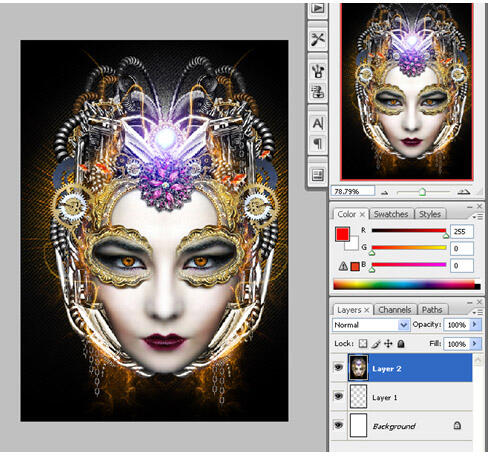Click the padlock icon on Background layer

click(x=457, y=425)
